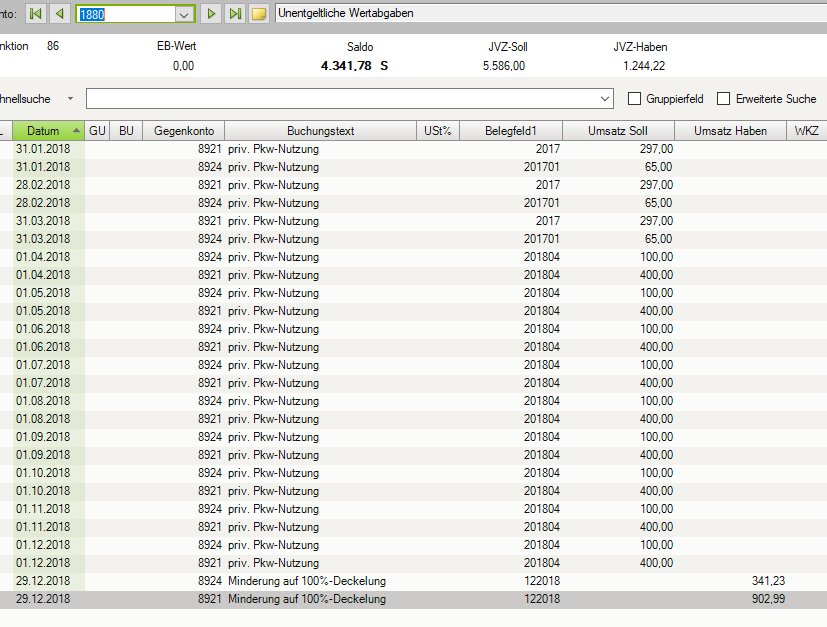Click Buchungstext of the 902,99 row
The height and width of the screenshot is (627, 827).
click(x=307, y=599)
